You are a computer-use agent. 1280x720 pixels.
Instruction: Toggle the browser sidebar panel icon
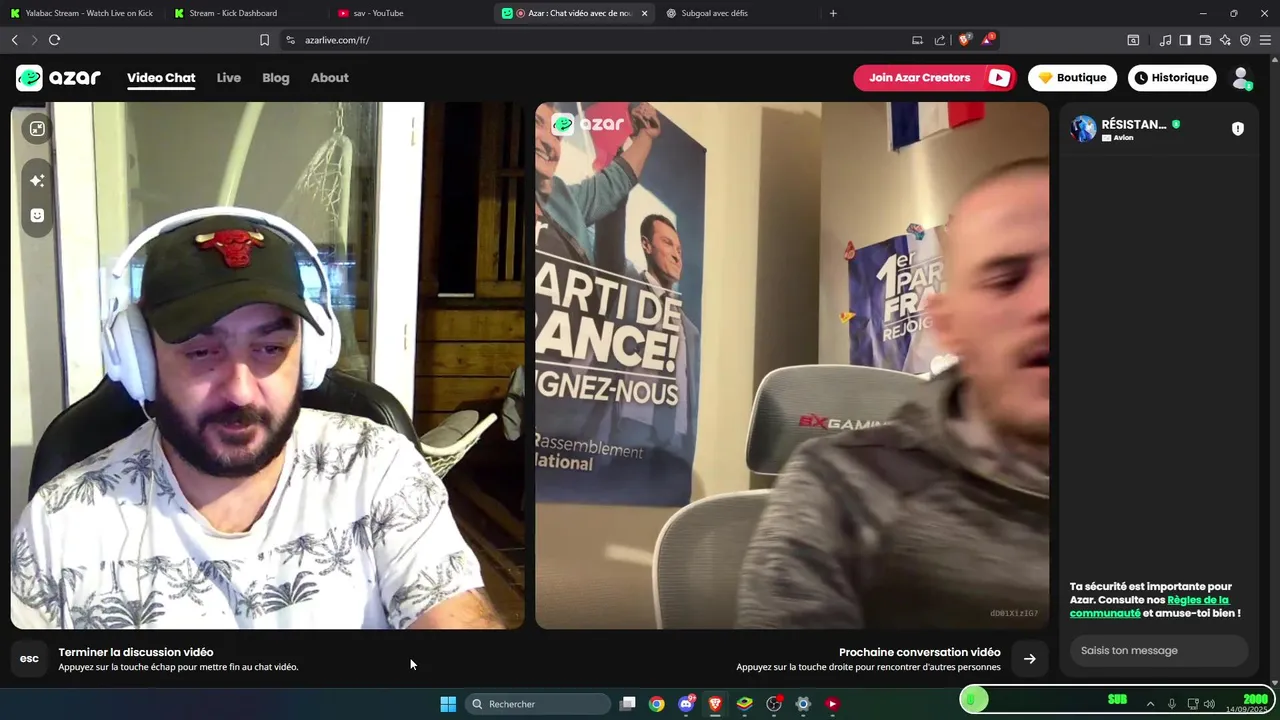point(1185,40)
